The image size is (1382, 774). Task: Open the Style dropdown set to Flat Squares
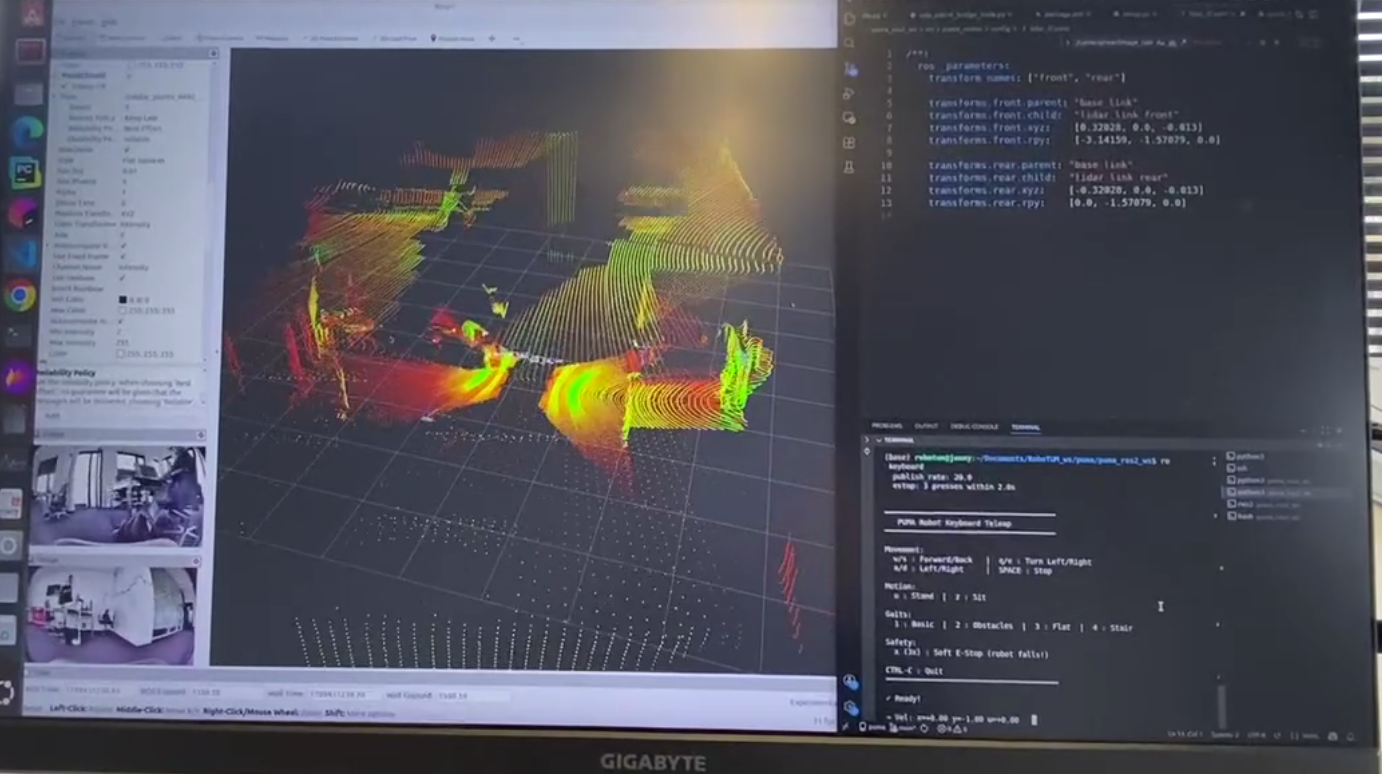click(x=148, y=161)
